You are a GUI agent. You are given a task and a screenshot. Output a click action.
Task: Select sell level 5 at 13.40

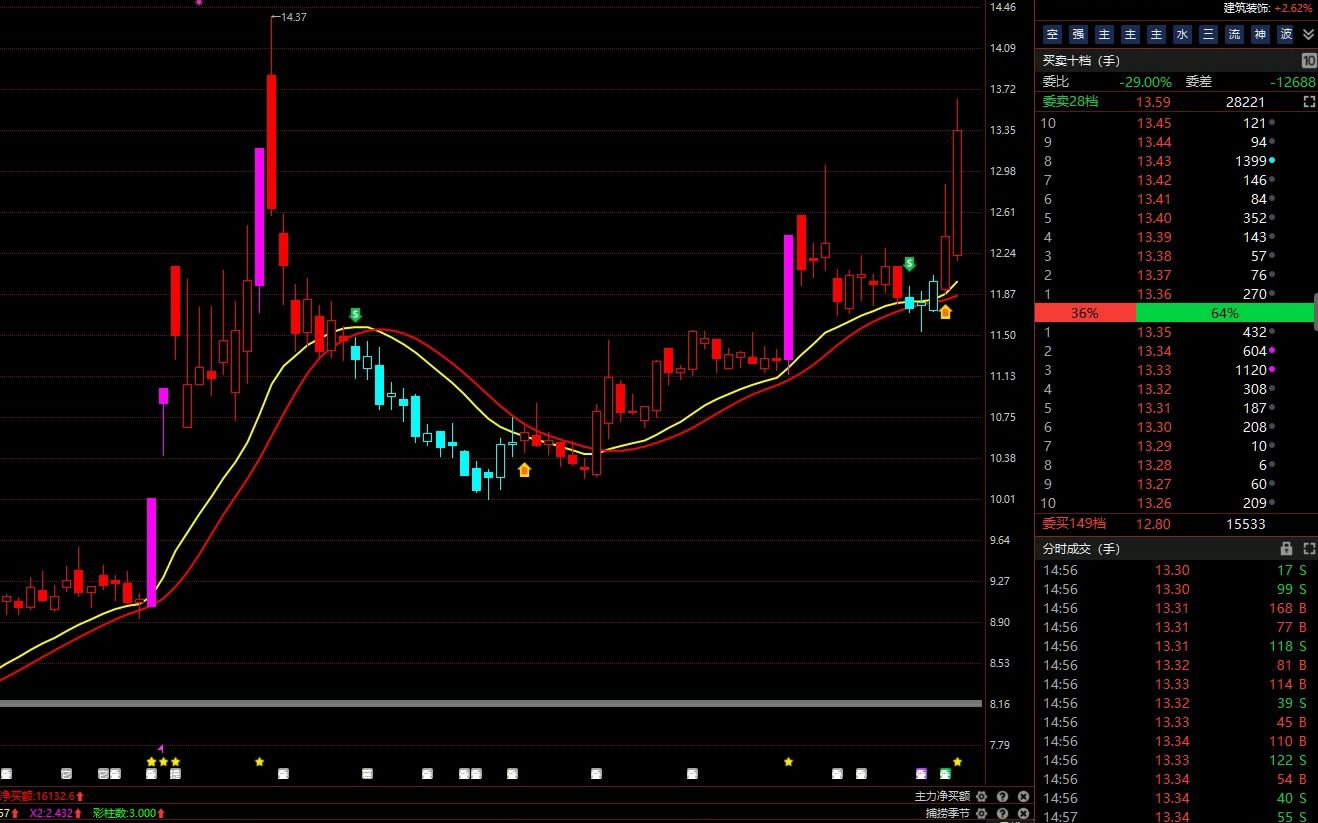(1176, 218)
